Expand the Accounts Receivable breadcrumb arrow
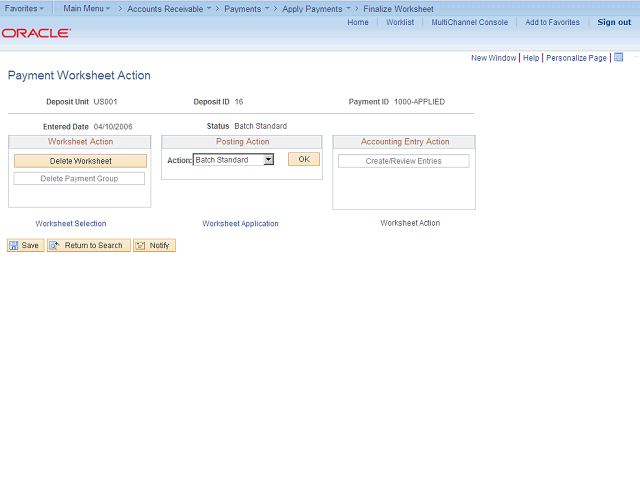Screen dimensions: 640x480 pyautogui.click(x=209, y=8)
